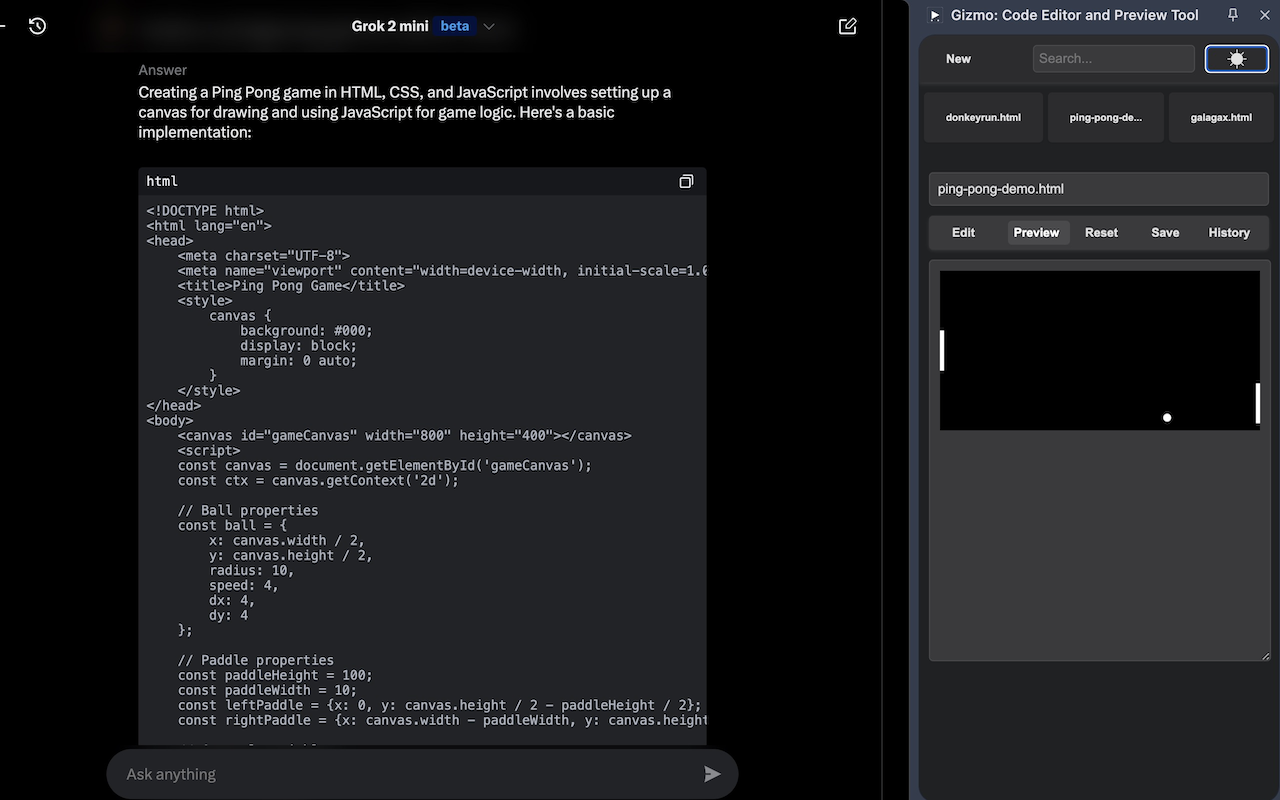This screenshot has height=800, width=1280.
Task: Click the Search field in Gizmo
Action: [x=1113, y=58]
